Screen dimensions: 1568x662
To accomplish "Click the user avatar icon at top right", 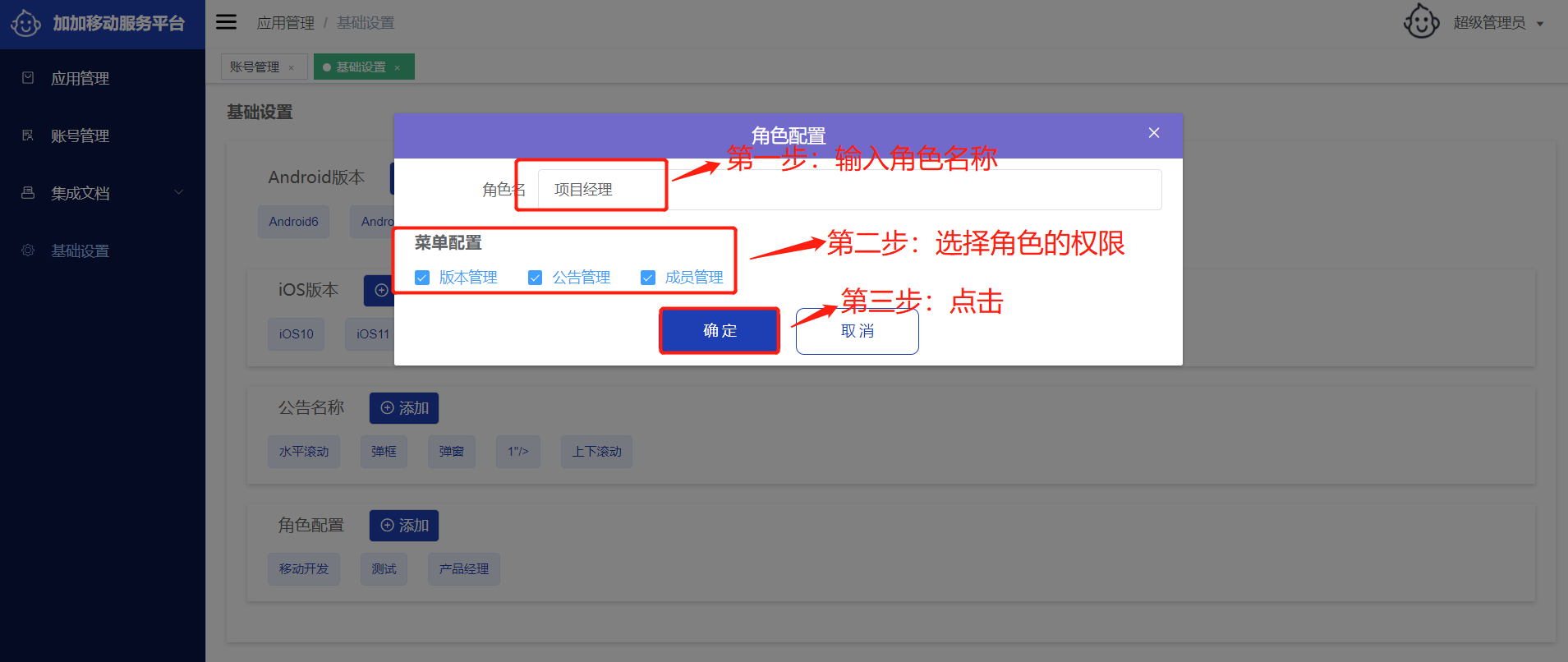I will point(1421,22).
